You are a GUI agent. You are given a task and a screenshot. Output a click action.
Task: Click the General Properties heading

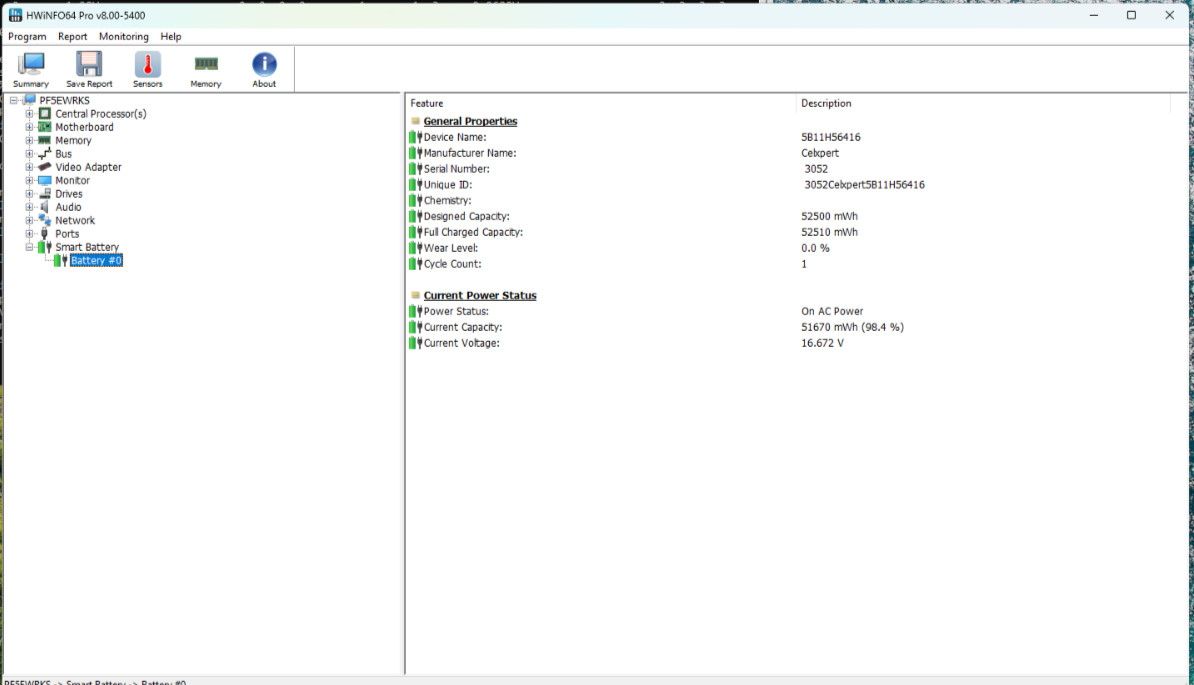[470, 121]
